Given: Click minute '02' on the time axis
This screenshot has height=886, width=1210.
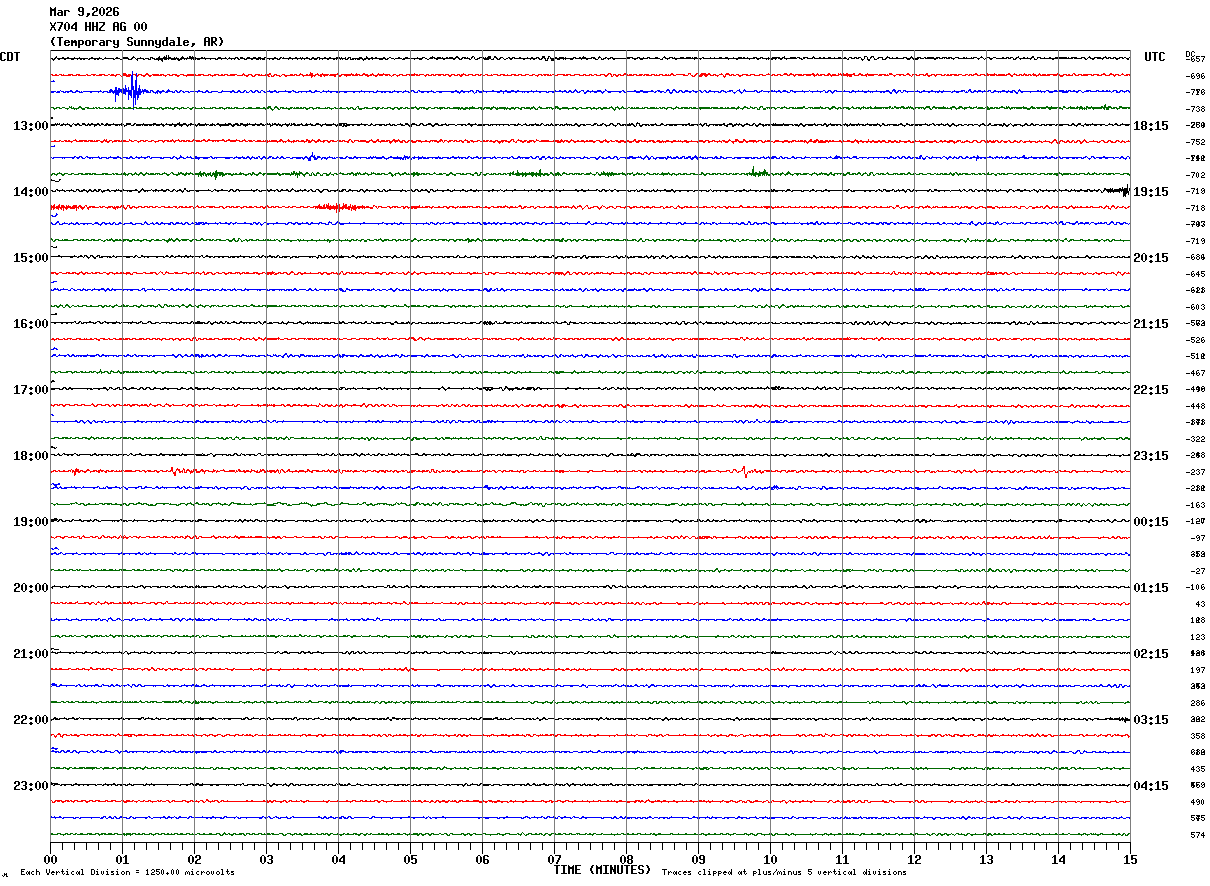Looking at the screenshot, I should [x=194, y=859].
